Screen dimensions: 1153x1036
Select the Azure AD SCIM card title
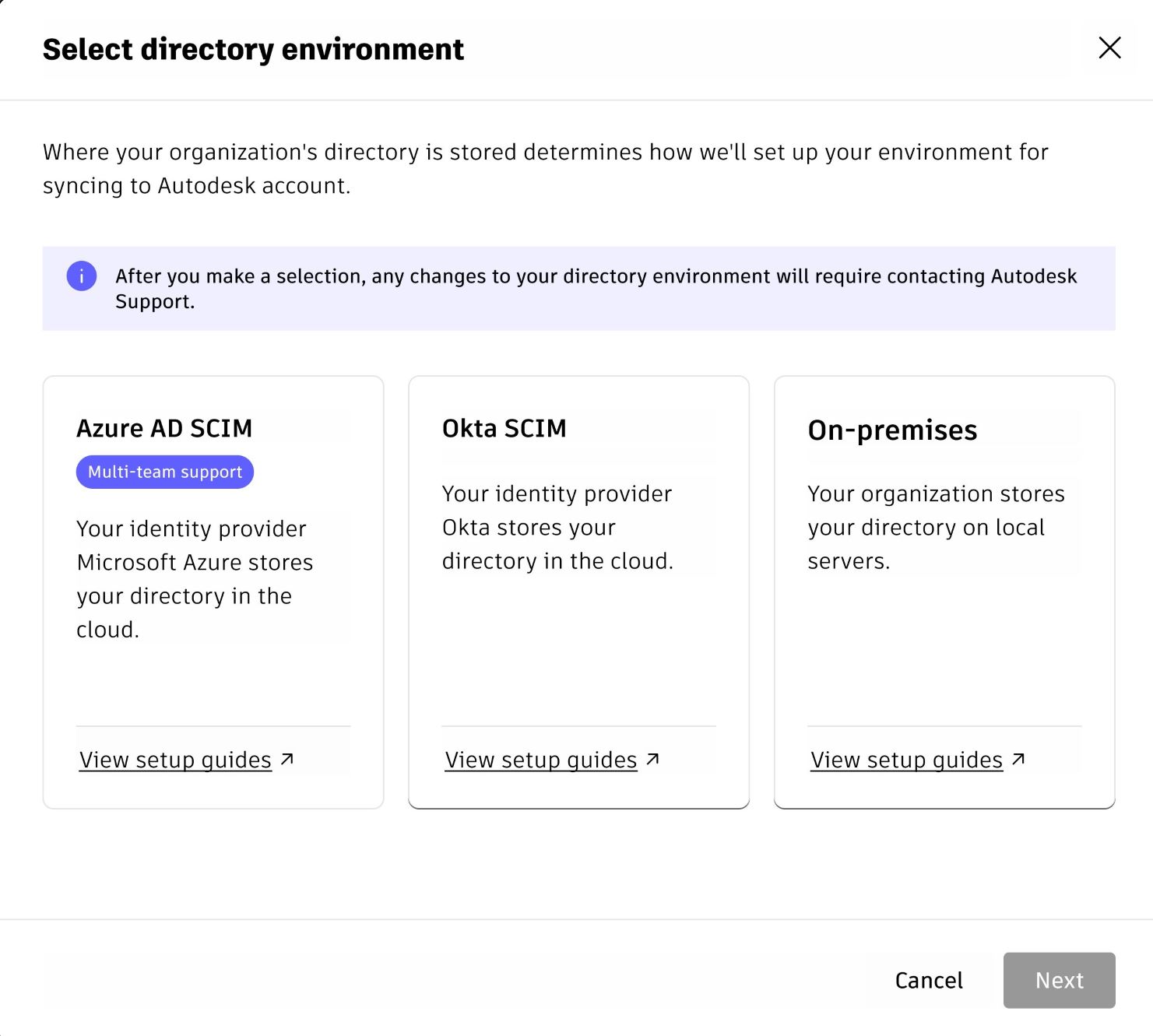click(164, 428)
